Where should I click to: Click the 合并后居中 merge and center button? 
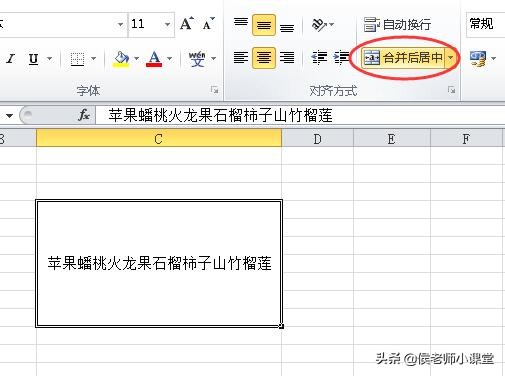click(403, 58)
